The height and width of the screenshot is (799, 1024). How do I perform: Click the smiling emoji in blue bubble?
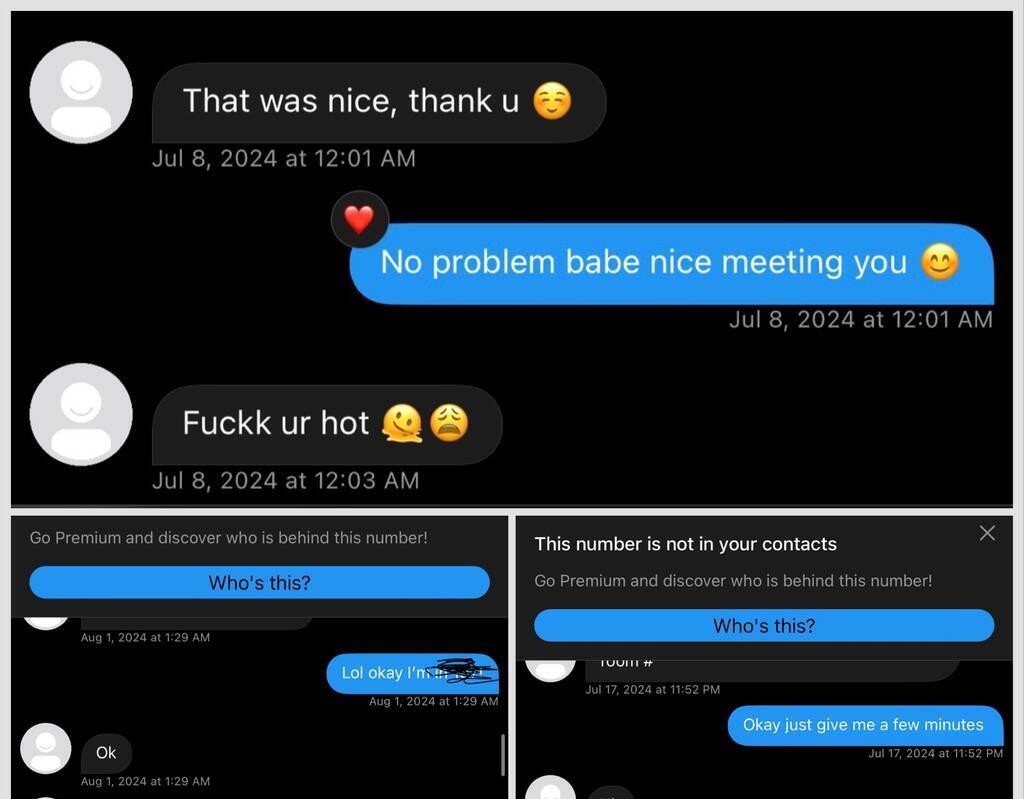pos(940,261)
